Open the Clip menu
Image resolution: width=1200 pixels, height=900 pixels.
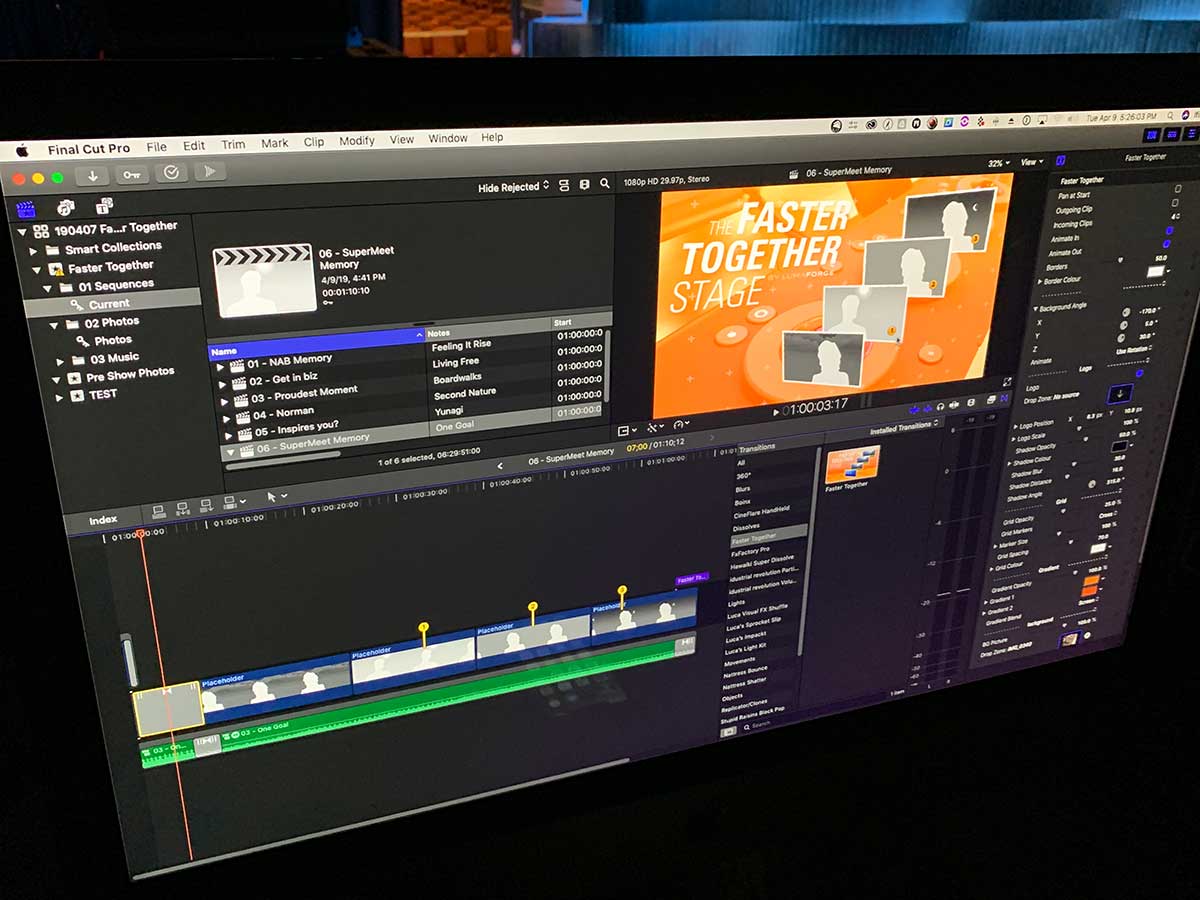314,142
